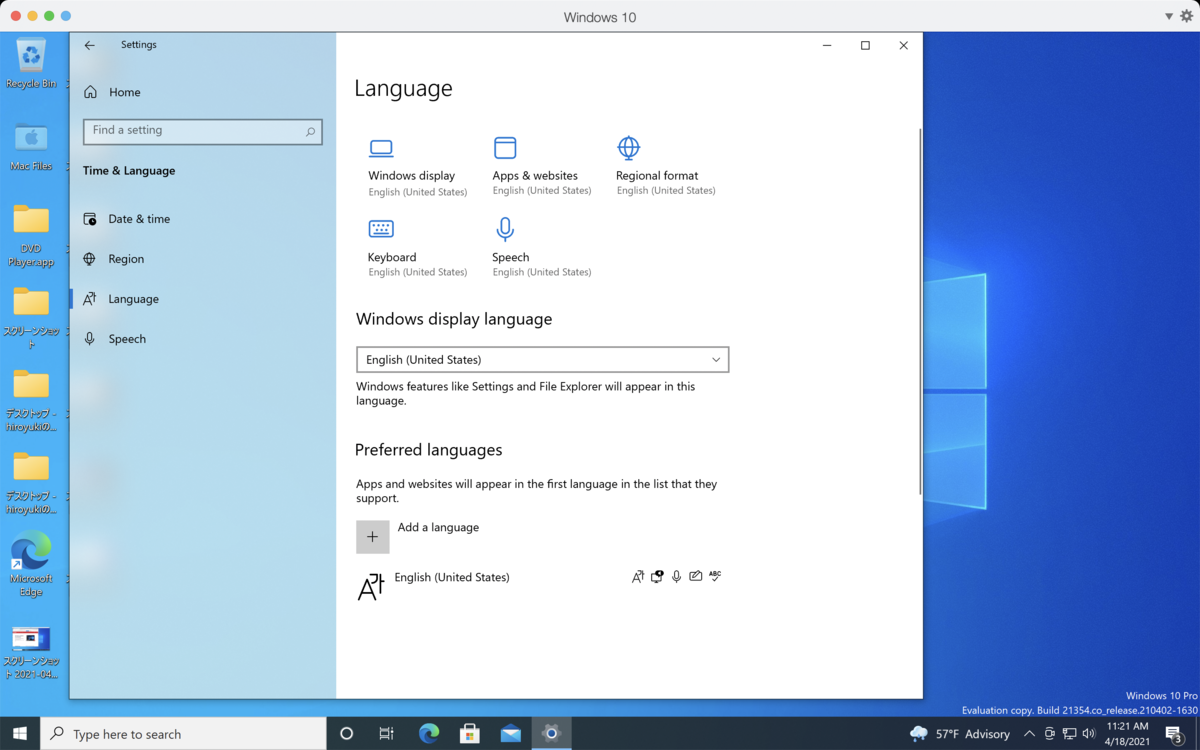
Task: Click the handwriting feature icon
Action: [x=695, y=577]
